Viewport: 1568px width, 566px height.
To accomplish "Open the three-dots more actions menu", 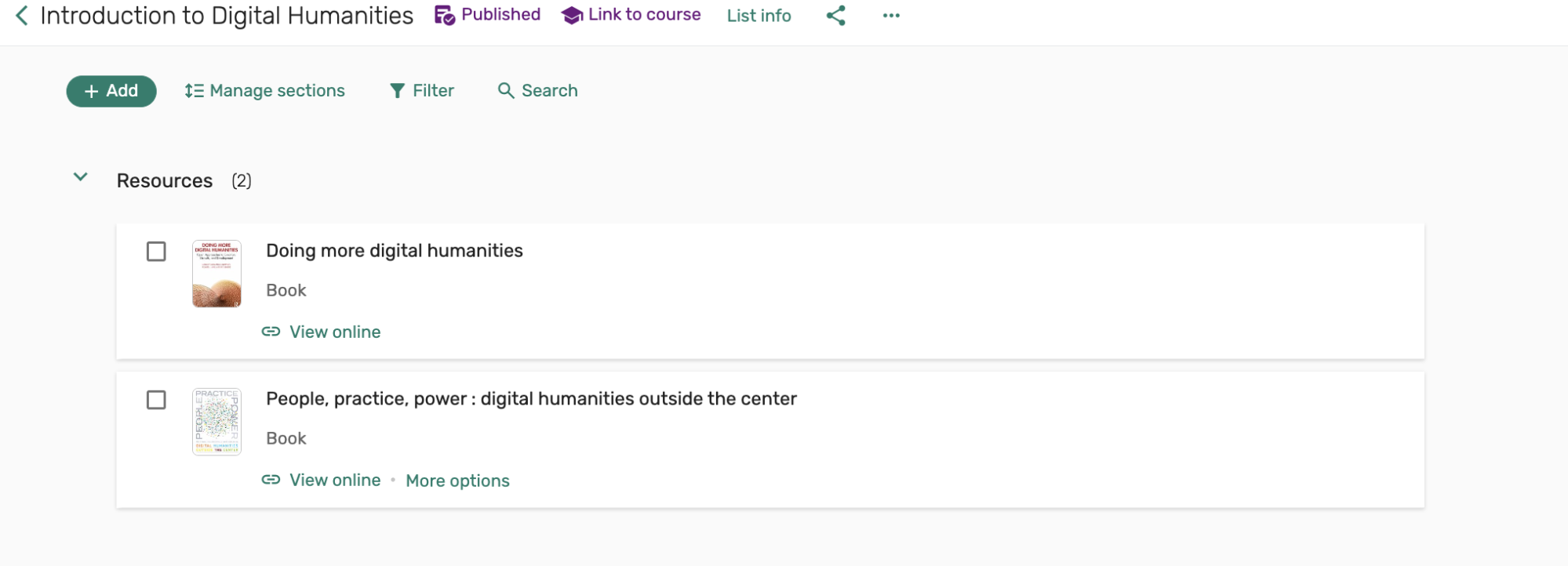I will (891, 16).
